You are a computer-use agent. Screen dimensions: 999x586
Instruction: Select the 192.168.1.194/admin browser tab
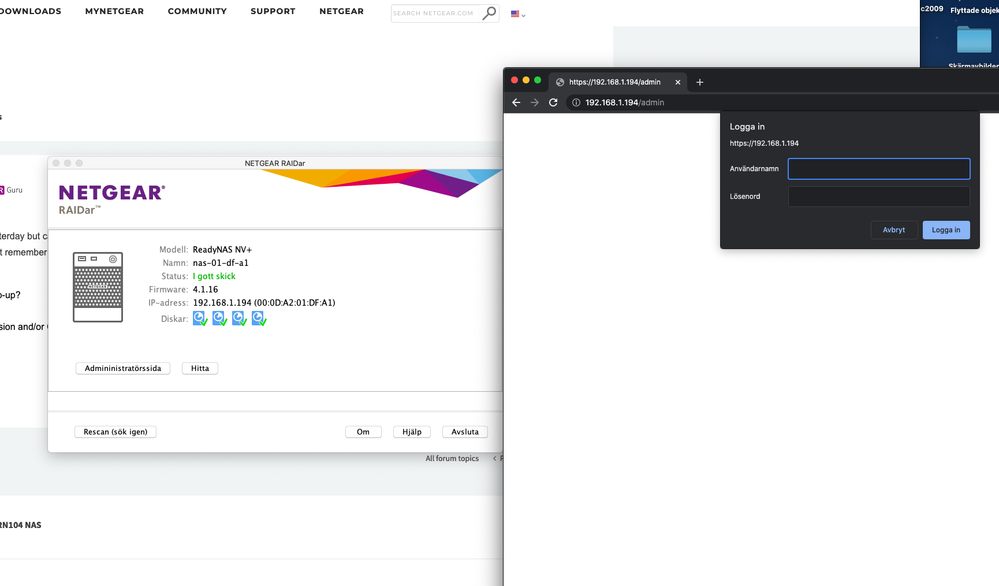[x=615, y=82]
